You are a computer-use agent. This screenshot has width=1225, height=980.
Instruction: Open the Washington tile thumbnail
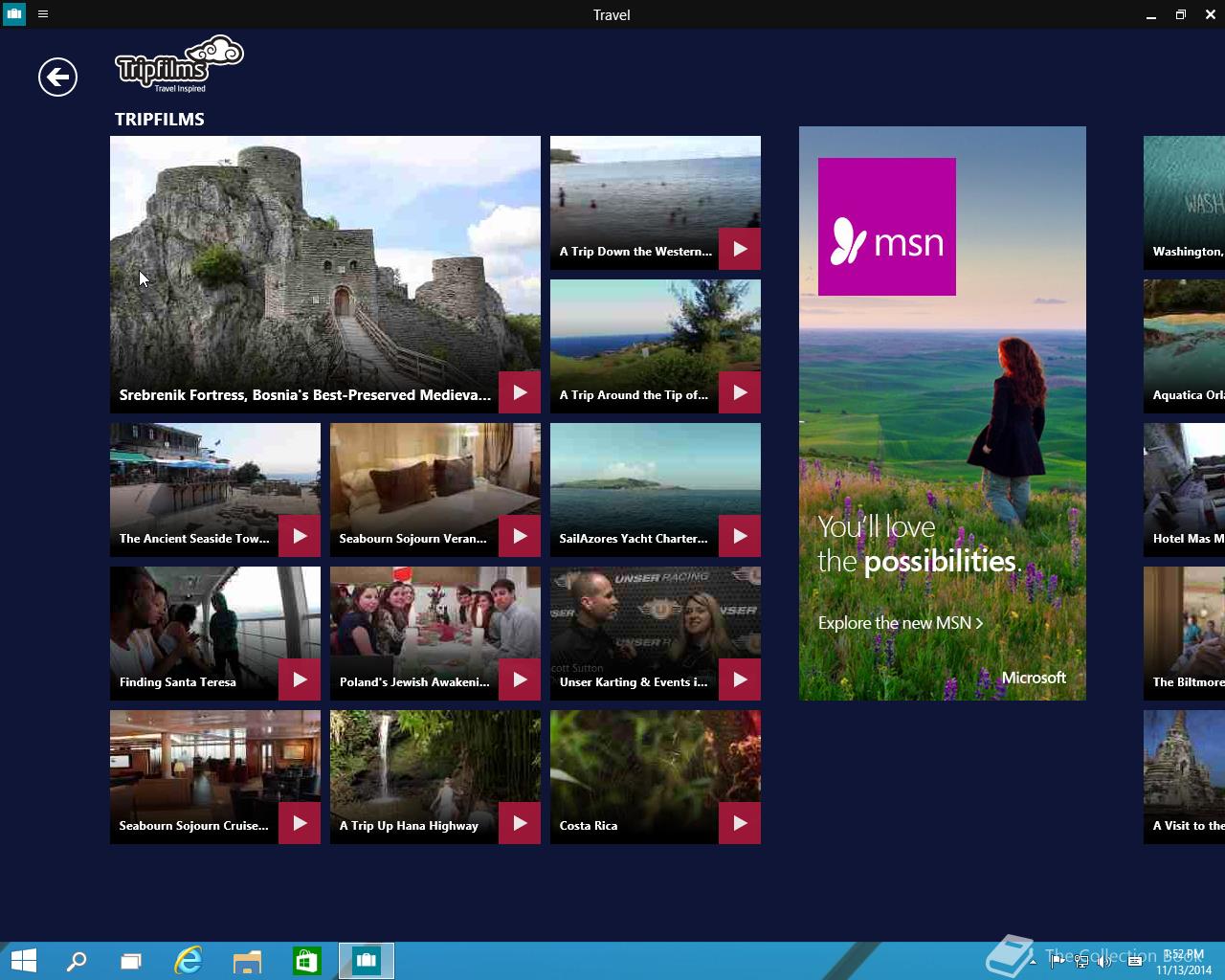click(1184, 203)
